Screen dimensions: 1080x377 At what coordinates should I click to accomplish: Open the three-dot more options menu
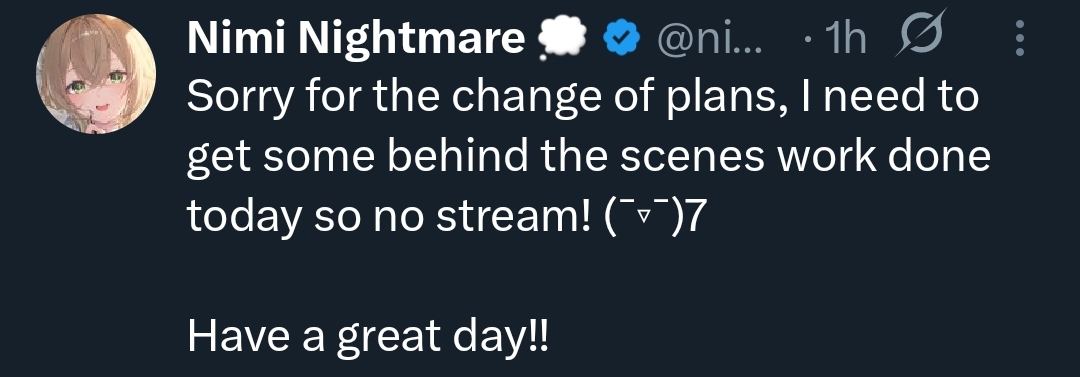coord(1020,39)
